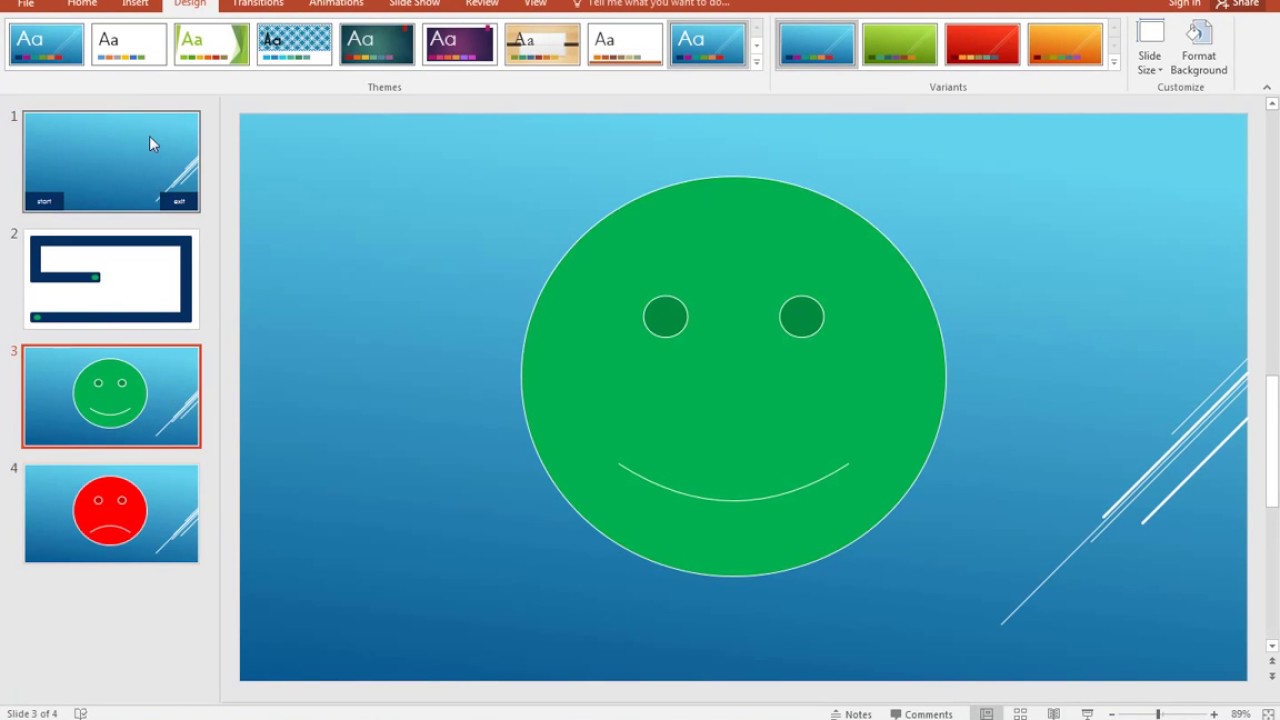This screenshot has height=720, width=1280.
Task: Start Slide Show from status bar
Action: (1087, 714)
